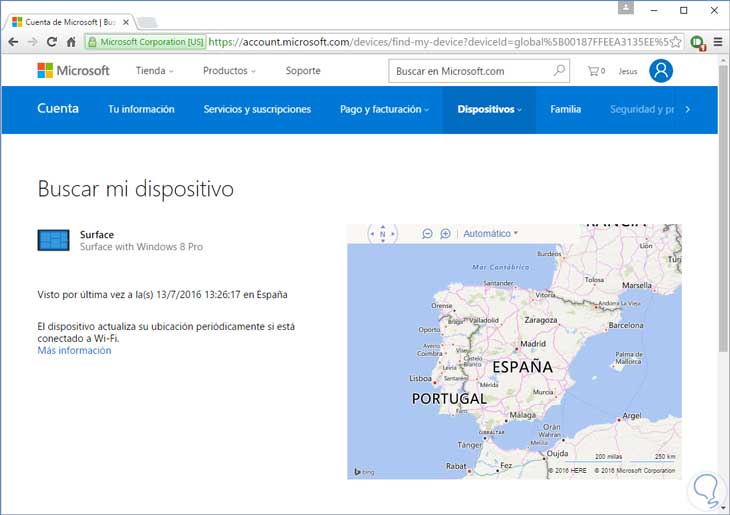Click the Jesus account name
Viewport: 730px width, 515px height.
pyautogui.click(x=628, y=71)
